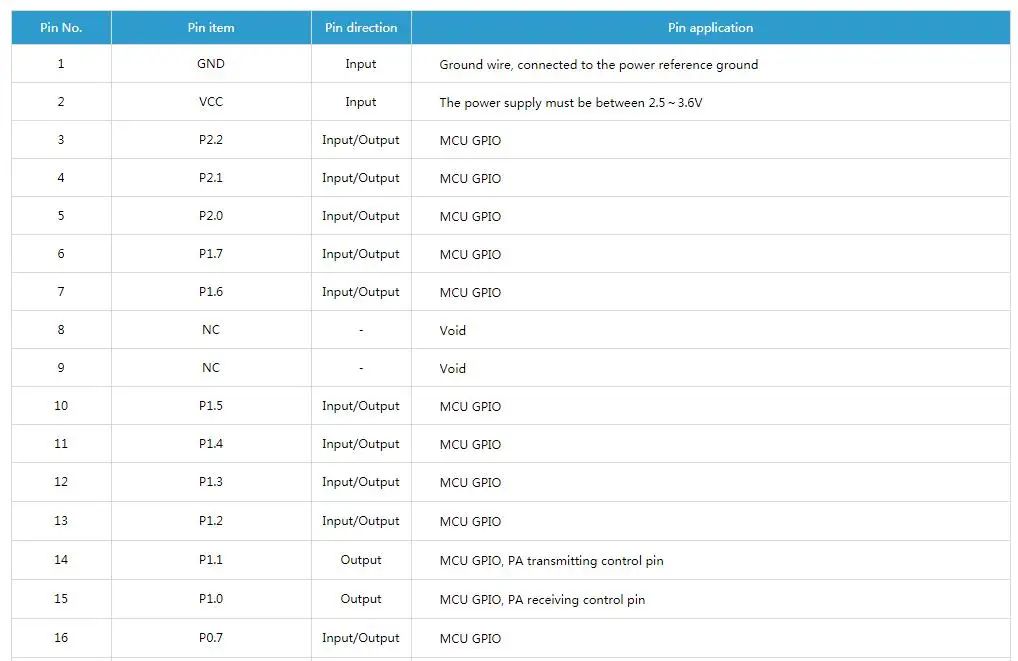Screen dimensions: 1018x661
Task: Click the Pin direction column header
Action: 361,28
